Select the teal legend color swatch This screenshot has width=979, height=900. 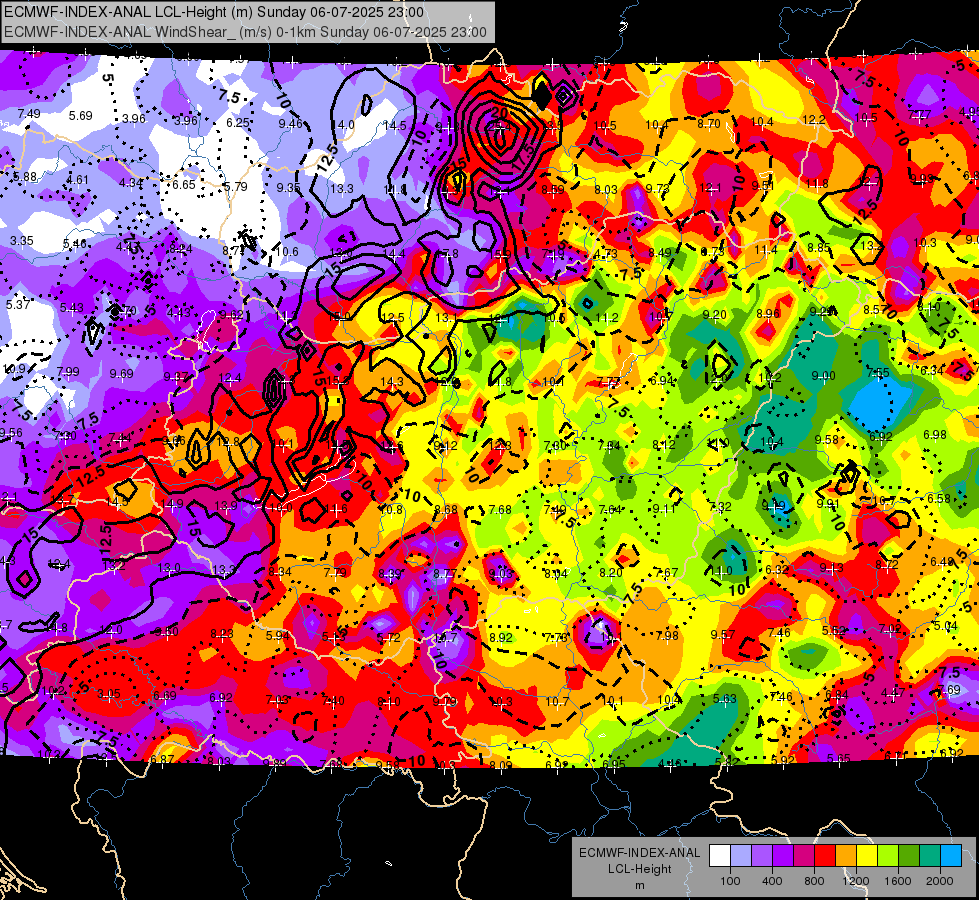coord(930,856)
